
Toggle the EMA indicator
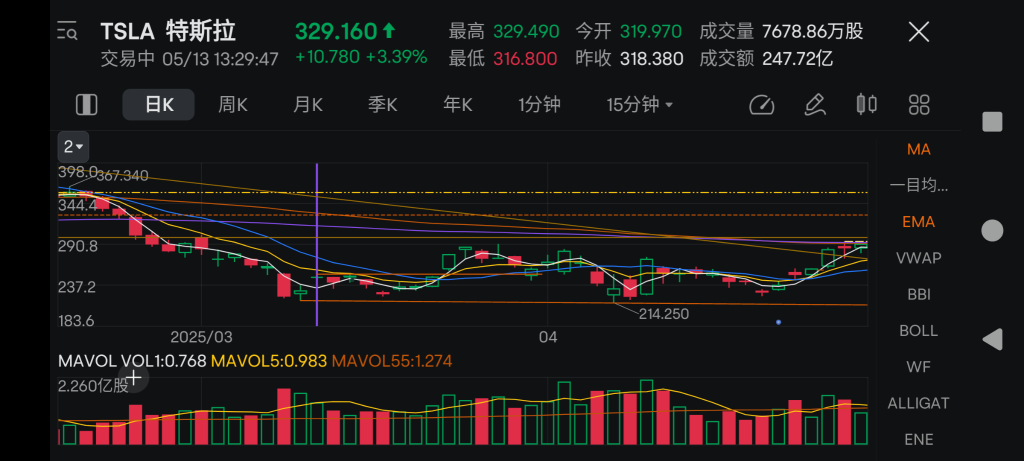[918, 222]
